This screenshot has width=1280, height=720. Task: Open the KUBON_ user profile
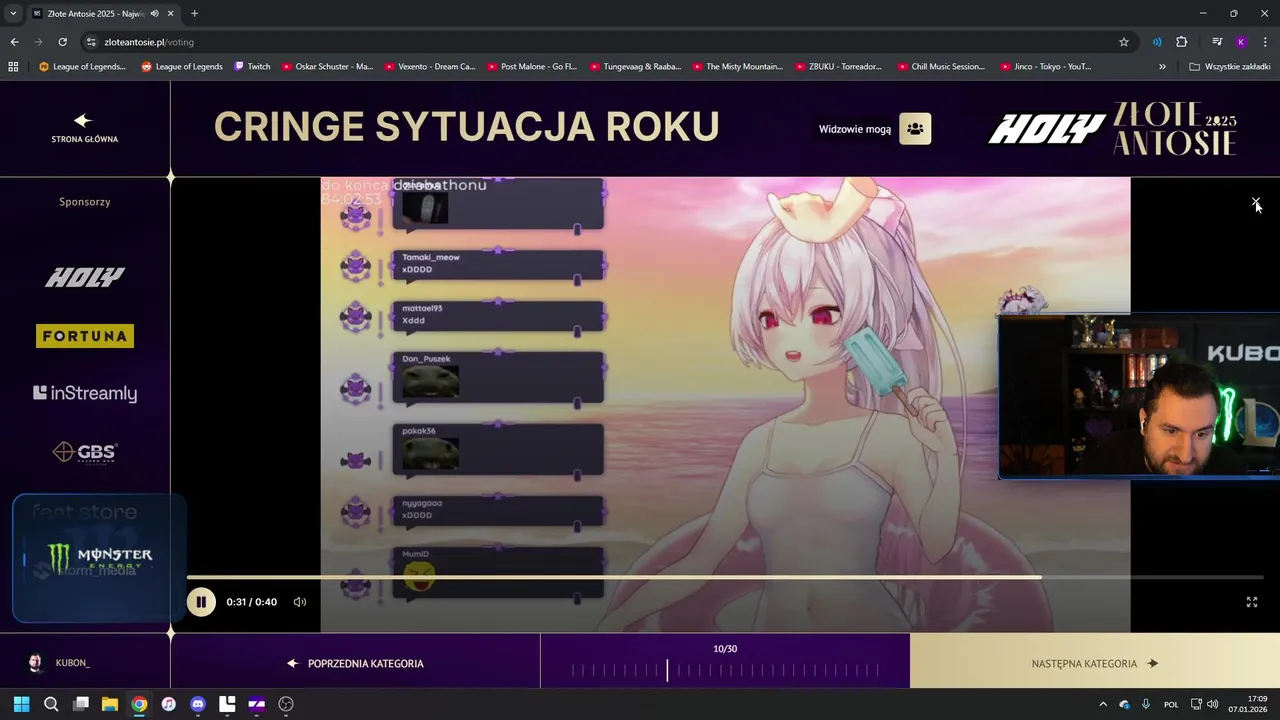point(58,663)
